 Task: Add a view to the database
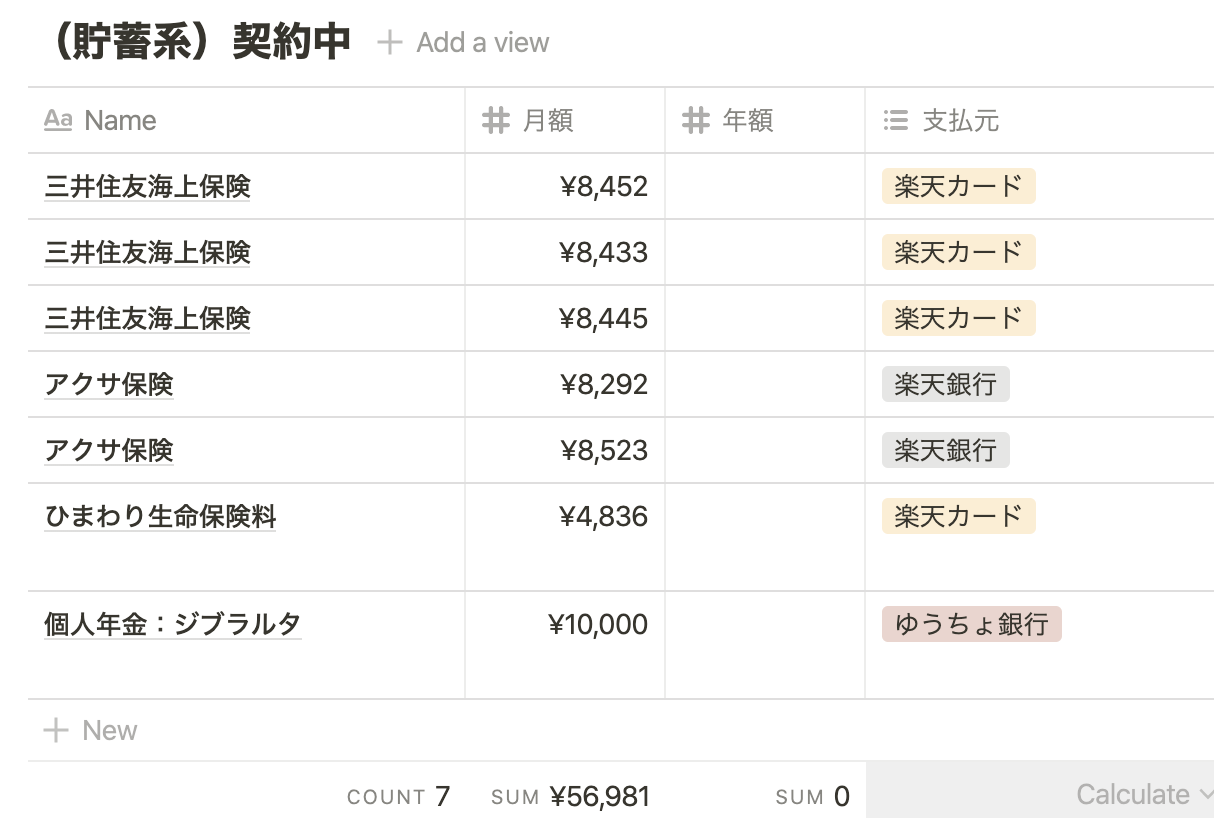click(x=463, y=42)
